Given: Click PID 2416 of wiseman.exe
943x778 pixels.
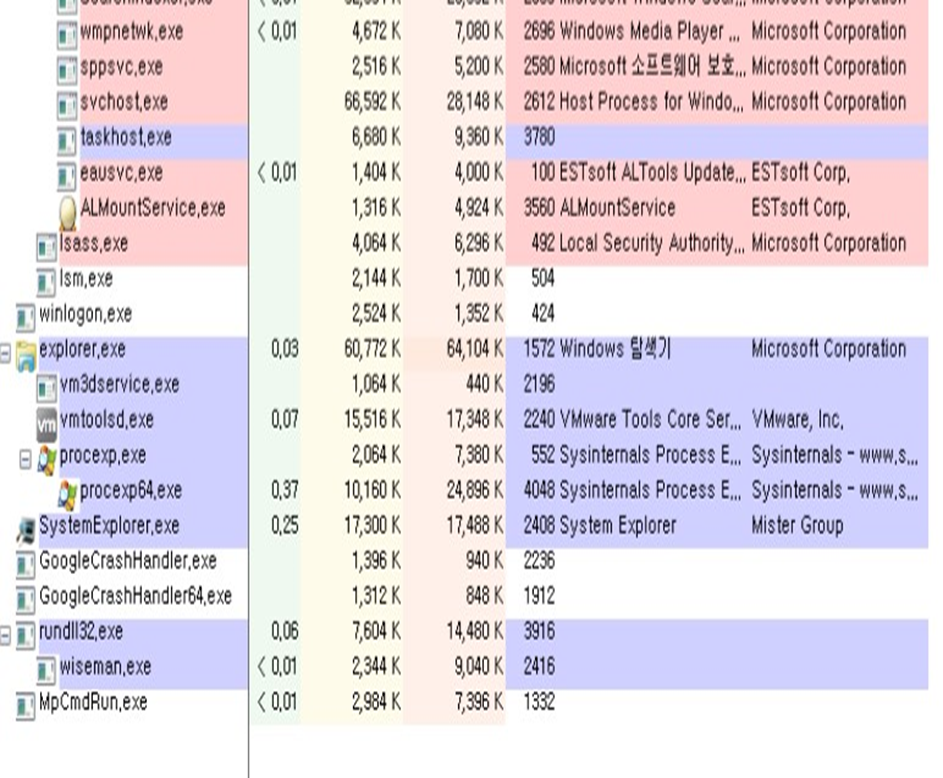Looking at the screenshot, I should (539, 667).
